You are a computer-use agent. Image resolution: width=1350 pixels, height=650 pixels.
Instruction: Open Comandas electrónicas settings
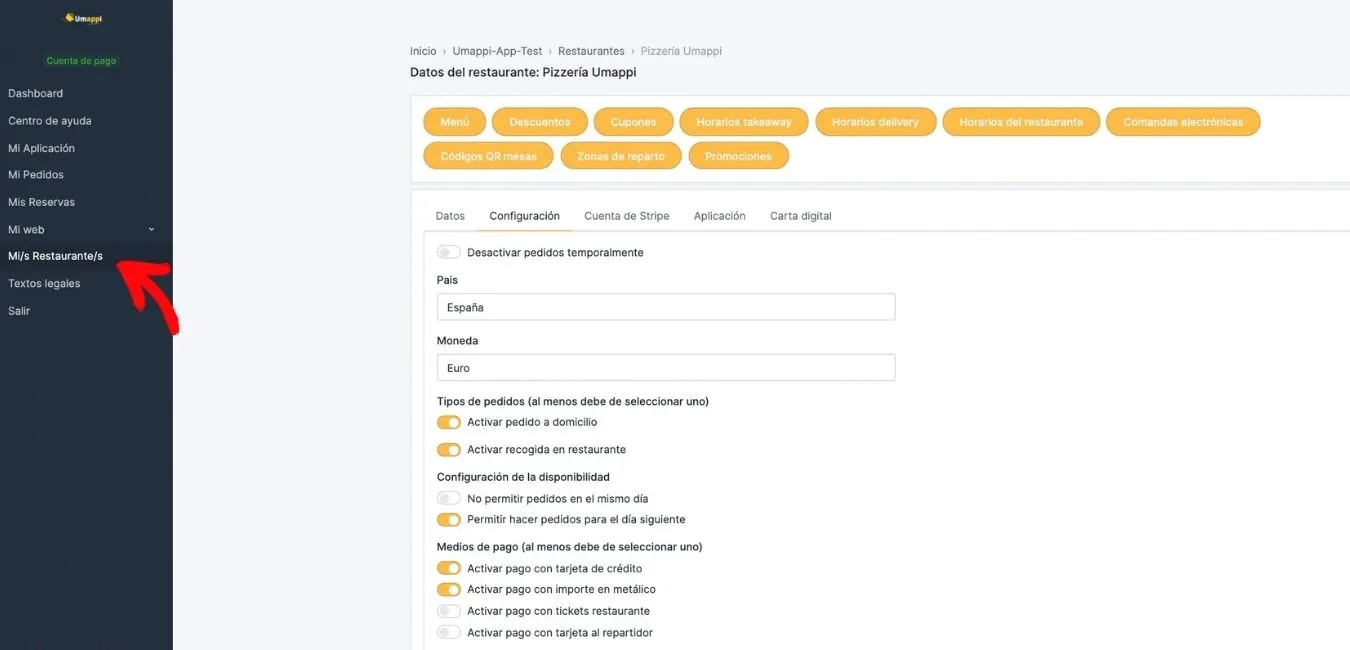pos(1183,122)
